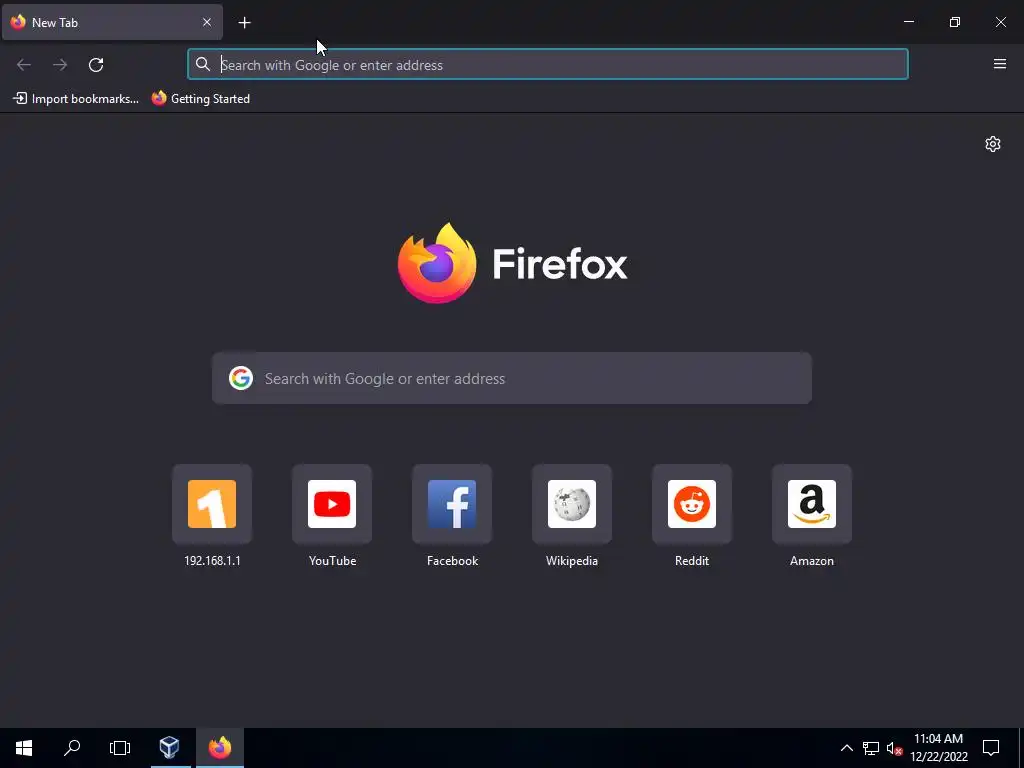This screenshot has width=1024, height=768.
Task: Open the YouTube shortcut tile
Action: point(332,504)
